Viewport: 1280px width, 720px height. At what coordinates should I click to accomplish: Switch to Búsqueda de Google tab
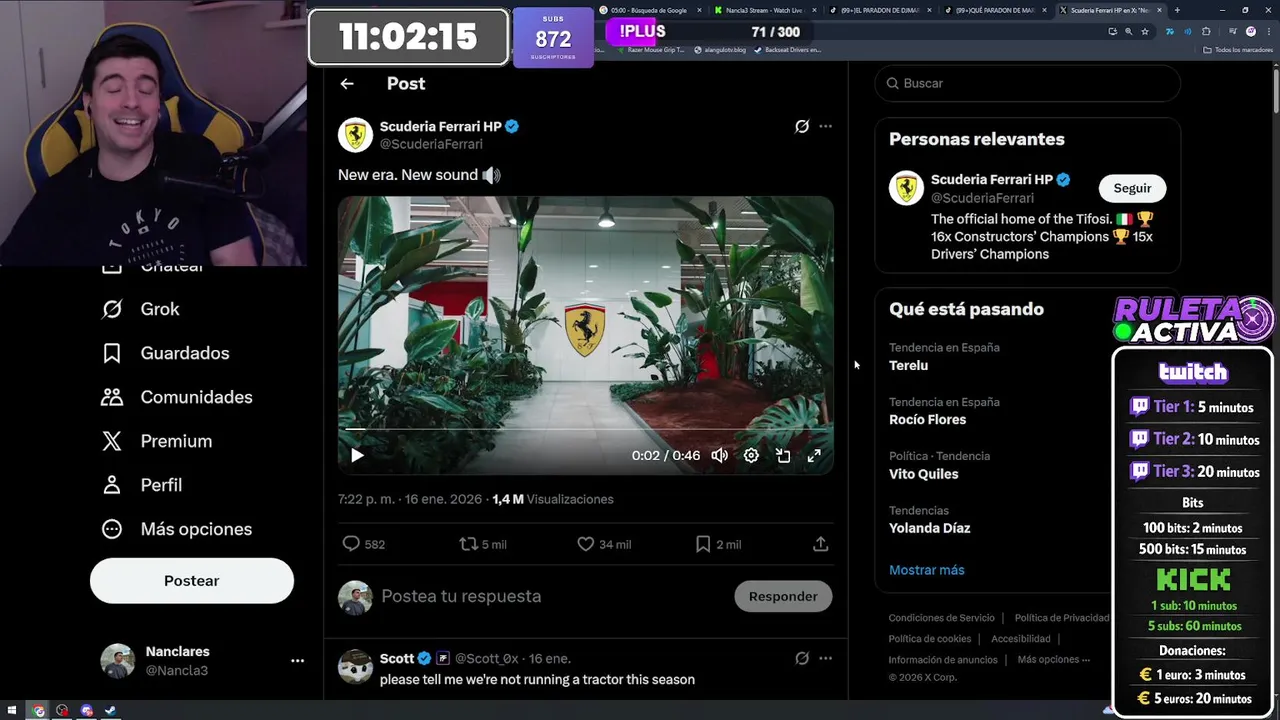[x=650, y=10]
